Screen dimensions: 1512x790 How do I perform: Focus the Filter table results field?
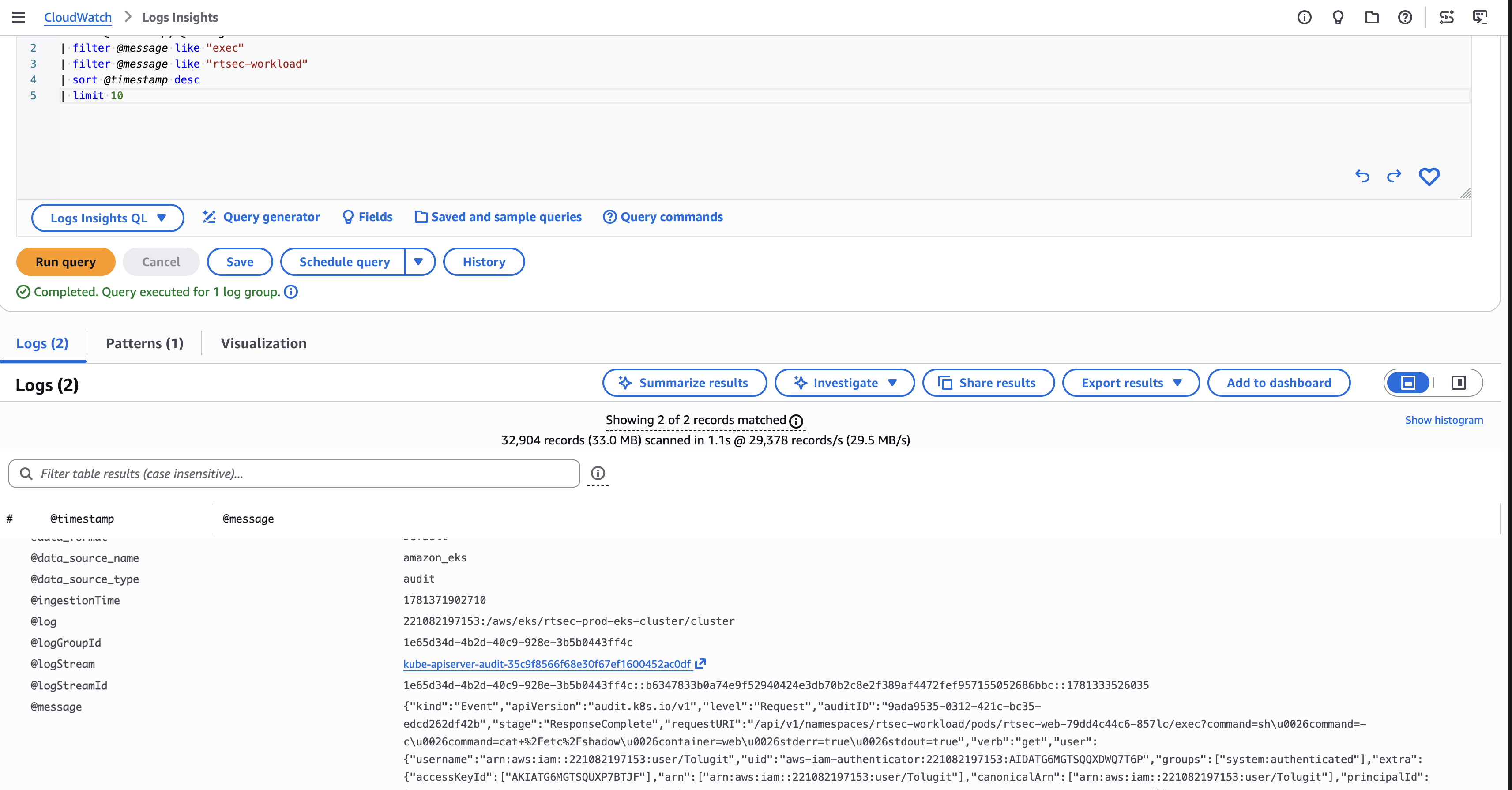tap(294, 474)
